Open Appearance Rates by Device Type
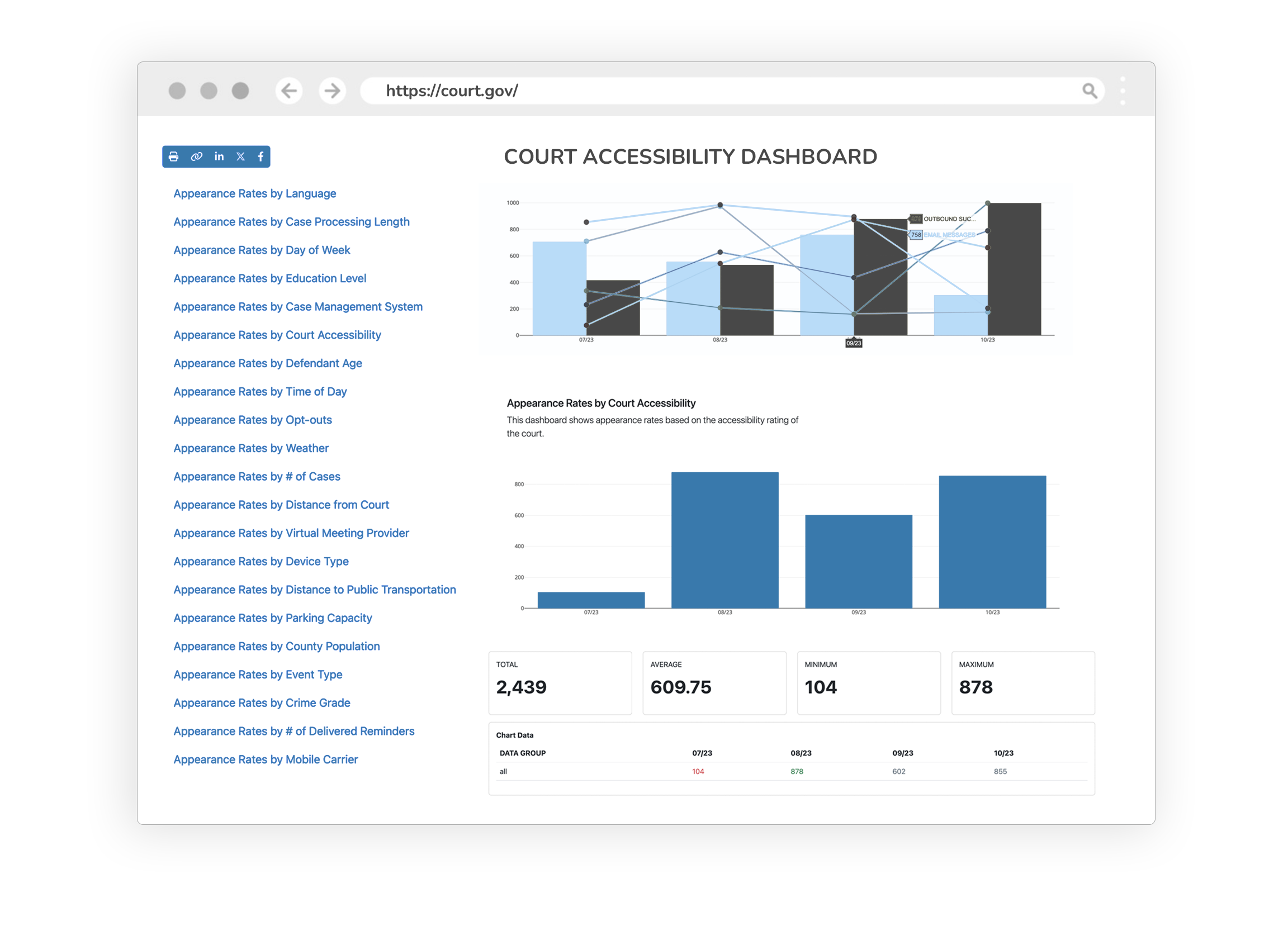Screen dimensions: 1288x940 point(261,561)
